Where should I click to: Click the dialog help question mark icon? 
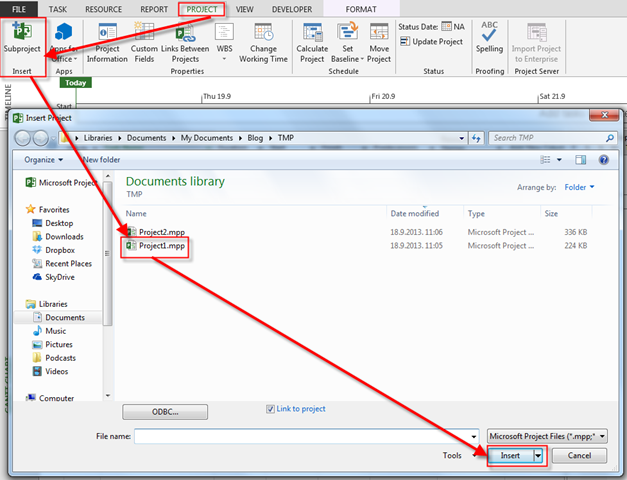(x=603, y=159)
